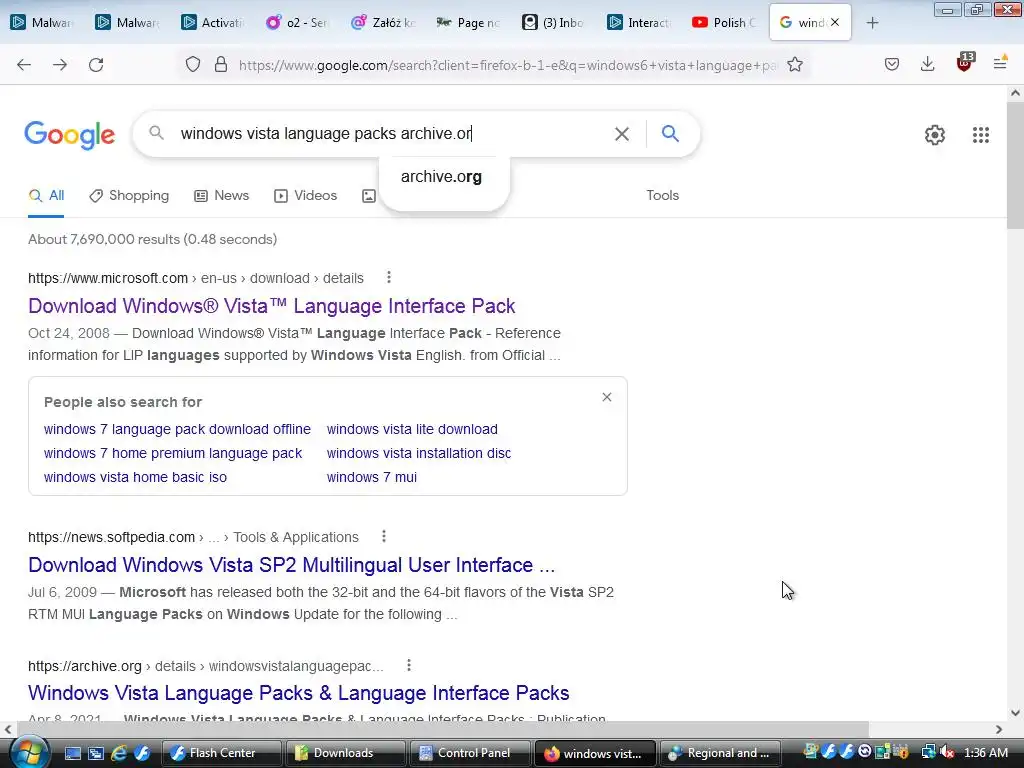This screenshot has width=1024, height=768.
Task: Click the blue magnifier search button
Action: tap(670, 133)
